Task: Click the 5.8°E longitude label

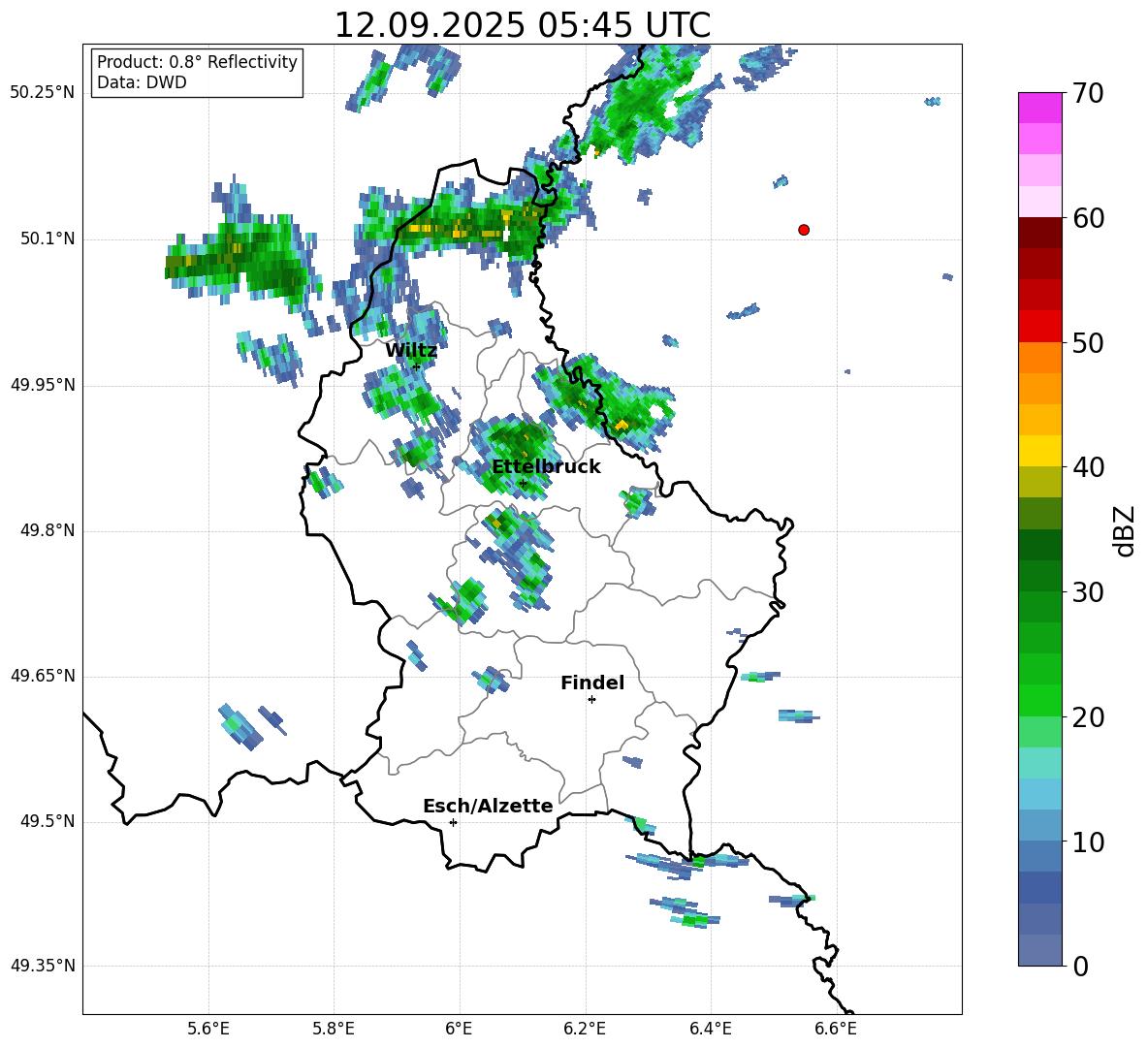Action: click(x=334, y=1029)
